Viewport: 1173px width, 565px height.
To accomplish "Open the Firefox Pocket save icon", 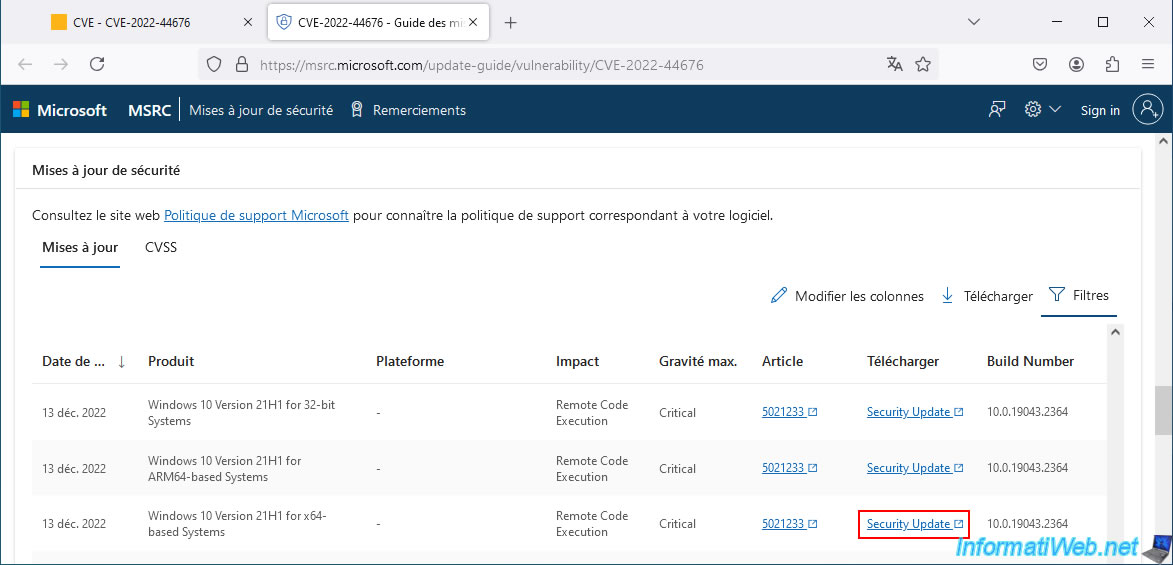I will 1040,64.
